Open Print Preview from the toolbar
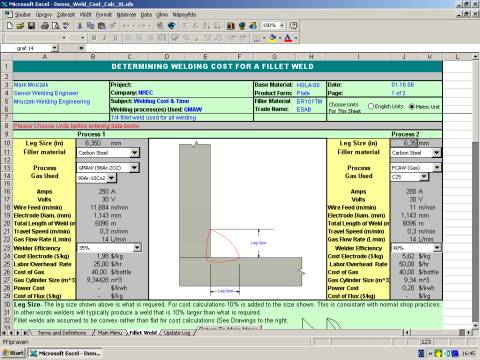Image resolution: width=480 pixels, height=360 pixels. click(x=55, y=26)
